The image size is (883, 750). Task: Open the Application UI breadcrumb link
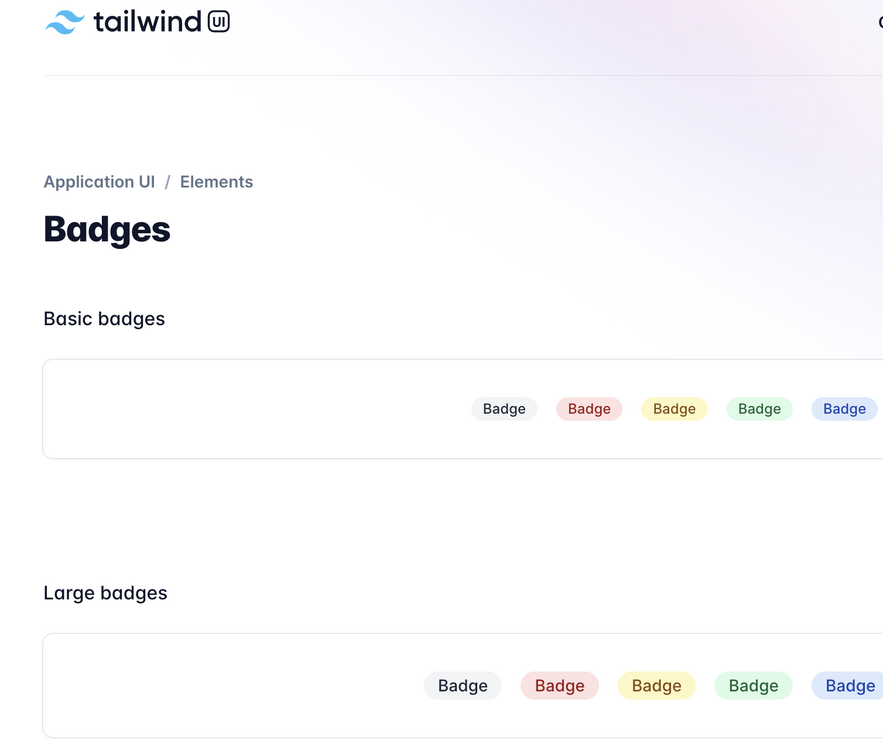point(99,182)
